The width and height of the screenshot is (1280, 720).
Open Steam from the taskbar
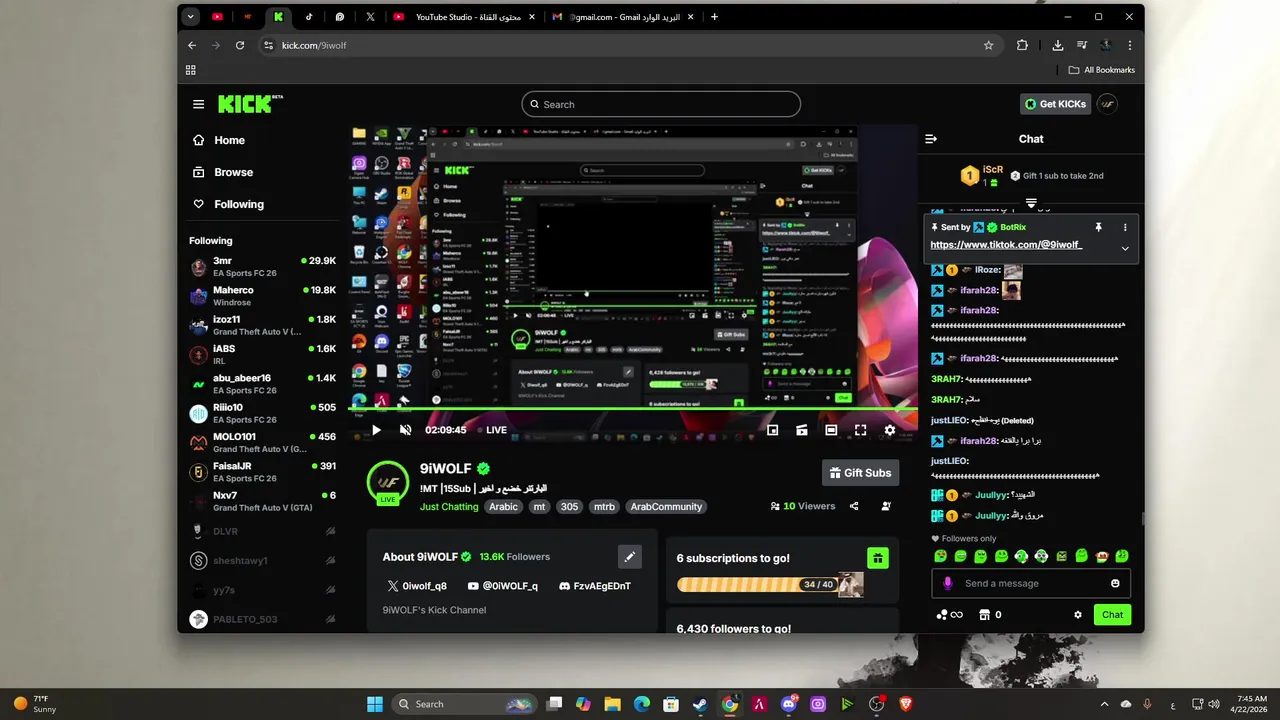(x=700, y=704)
